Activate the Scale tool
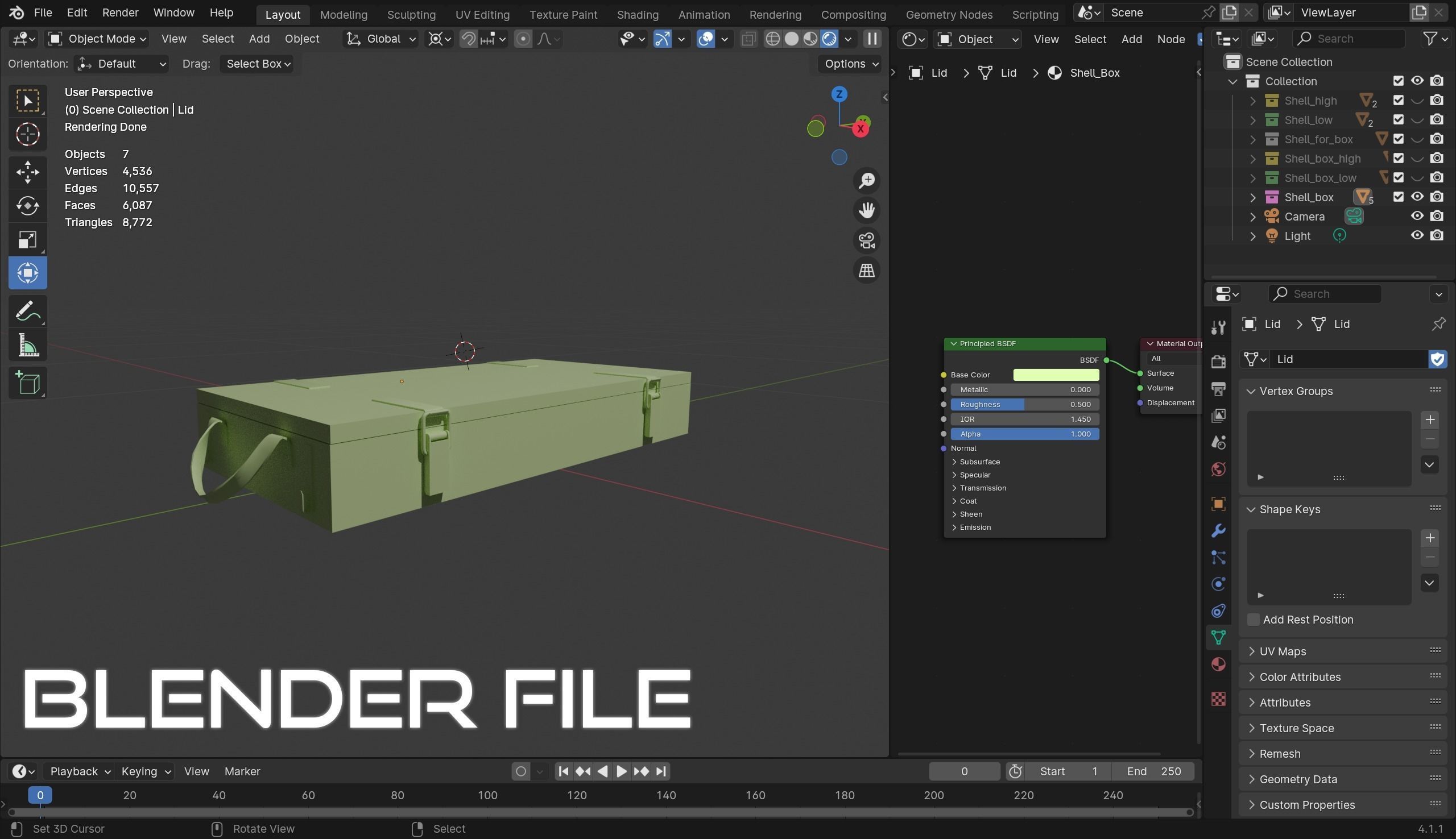This screenshot has height=839, width=1456. pyautogui.click(x=28, y=240)
